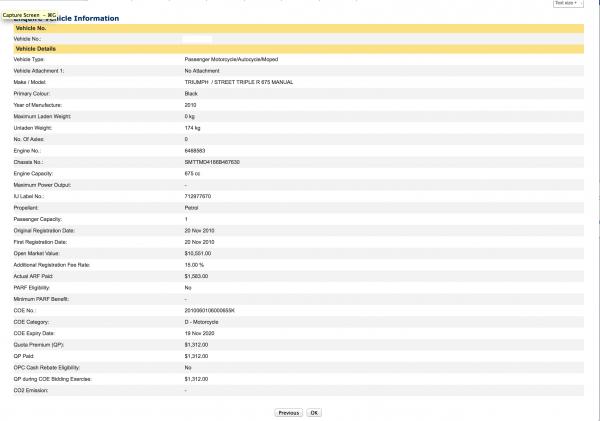
Task: Click the redacted Vehicle No. value
Action: (x=197, y=39)
